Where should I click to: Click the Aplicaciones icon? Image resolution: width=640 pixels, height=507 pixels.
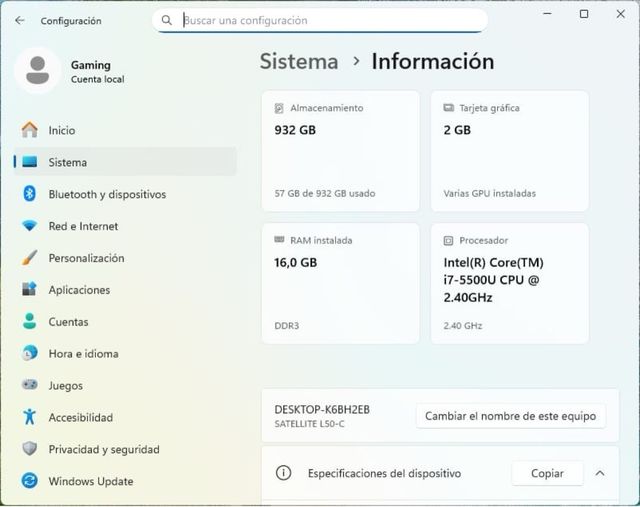[x=29, y=289]
